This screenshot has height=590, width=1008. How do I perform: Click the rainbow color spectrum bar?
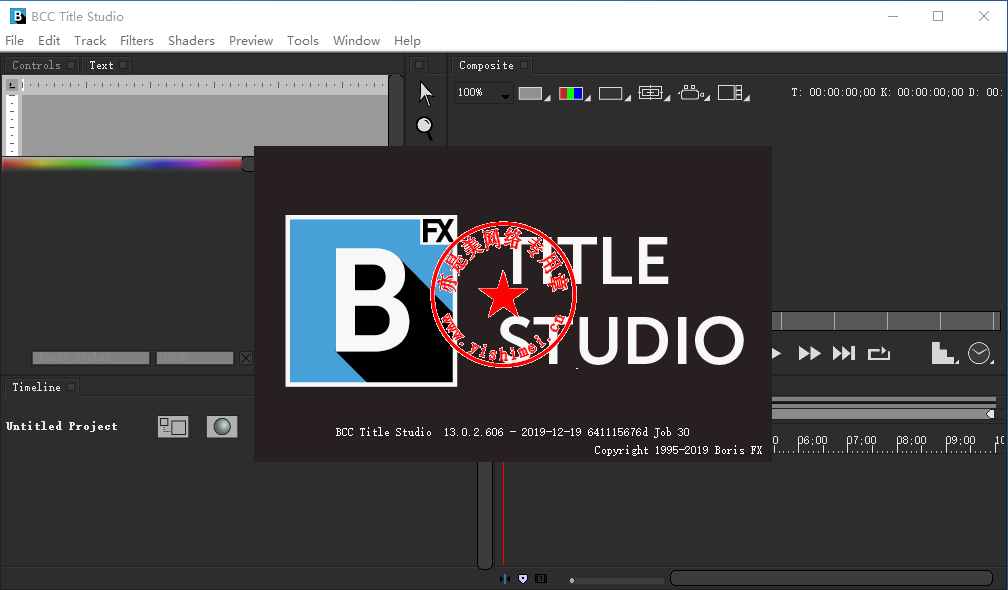point(122,165)
